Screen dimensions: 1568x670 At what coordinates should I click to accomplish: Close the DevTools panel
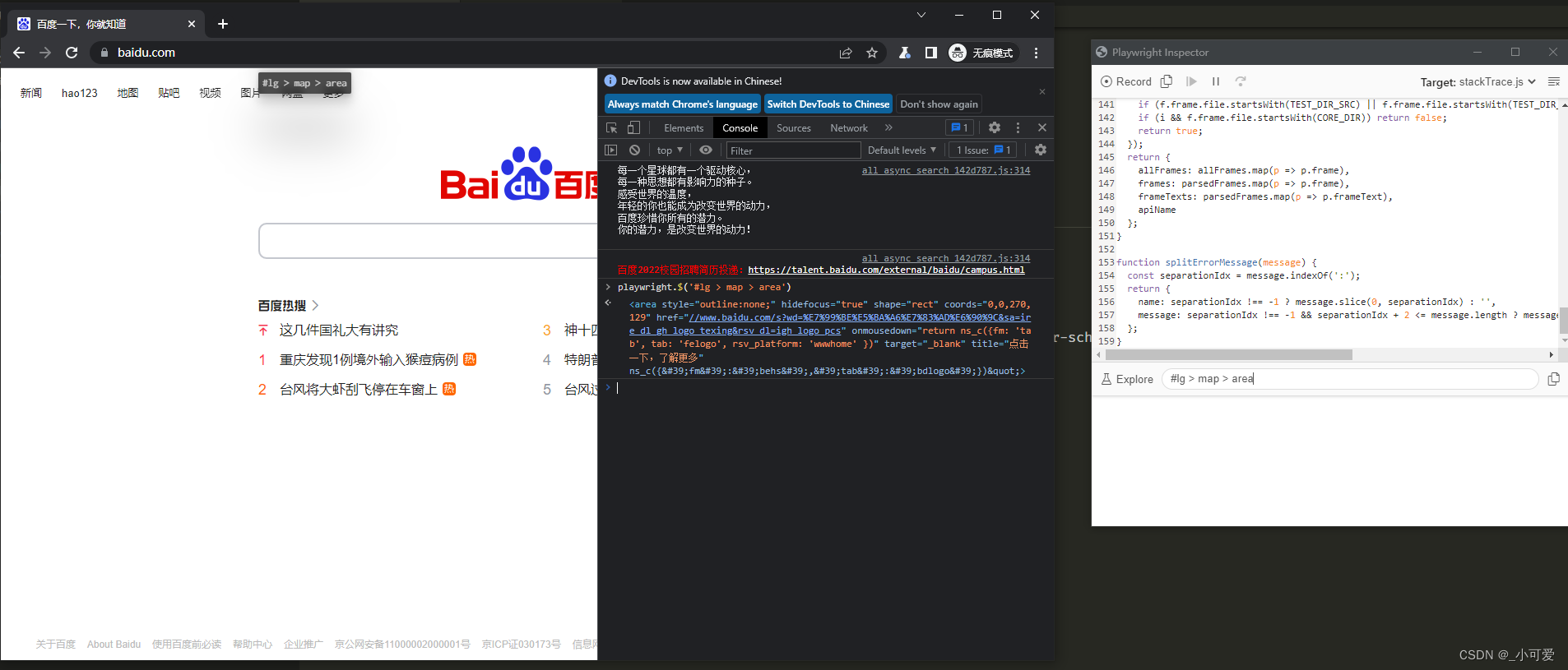click(x=1042, y=127)
